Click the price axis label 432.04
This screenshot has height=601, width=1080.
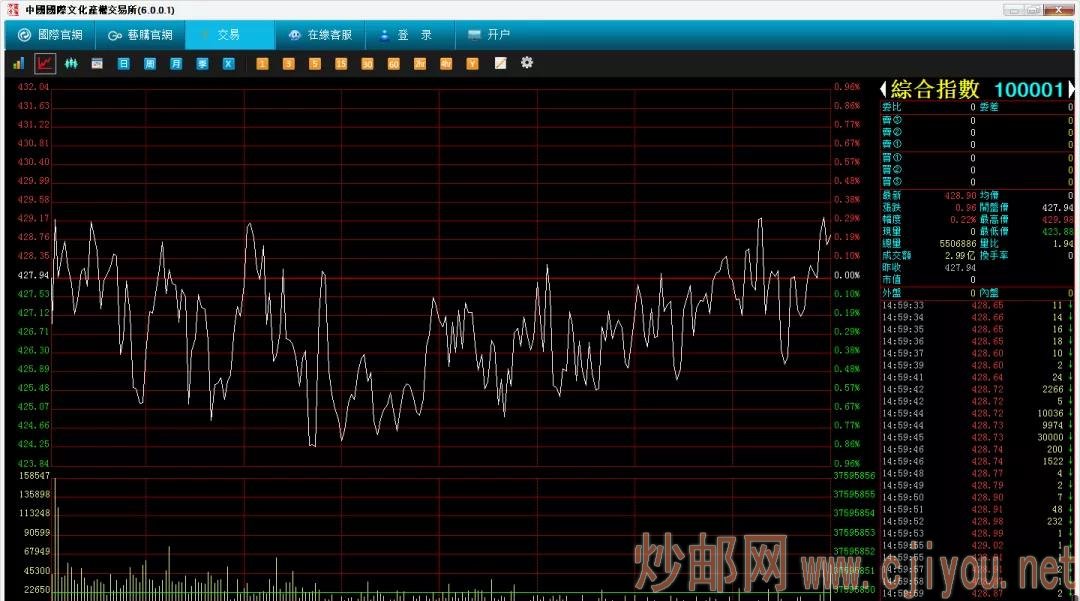pos(34,87)
